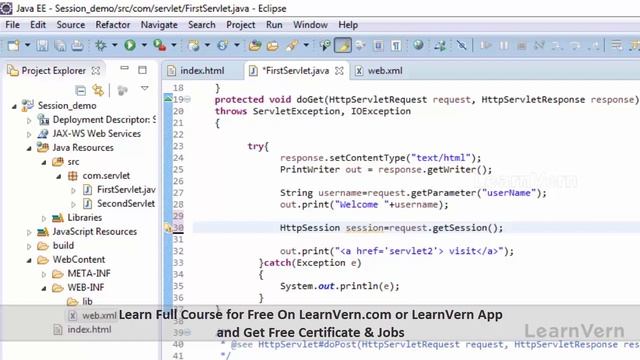Click line number 24 in the gutter
This screenshot has height=360, width=640.
(178, 158)
